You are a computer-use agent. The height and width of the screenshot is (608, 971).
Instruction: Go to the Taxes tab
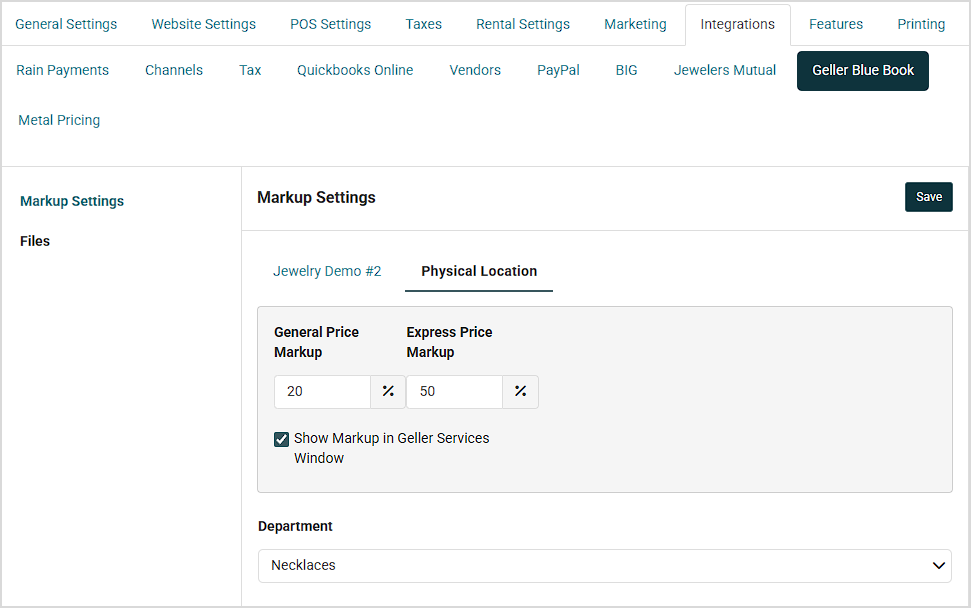424,24
